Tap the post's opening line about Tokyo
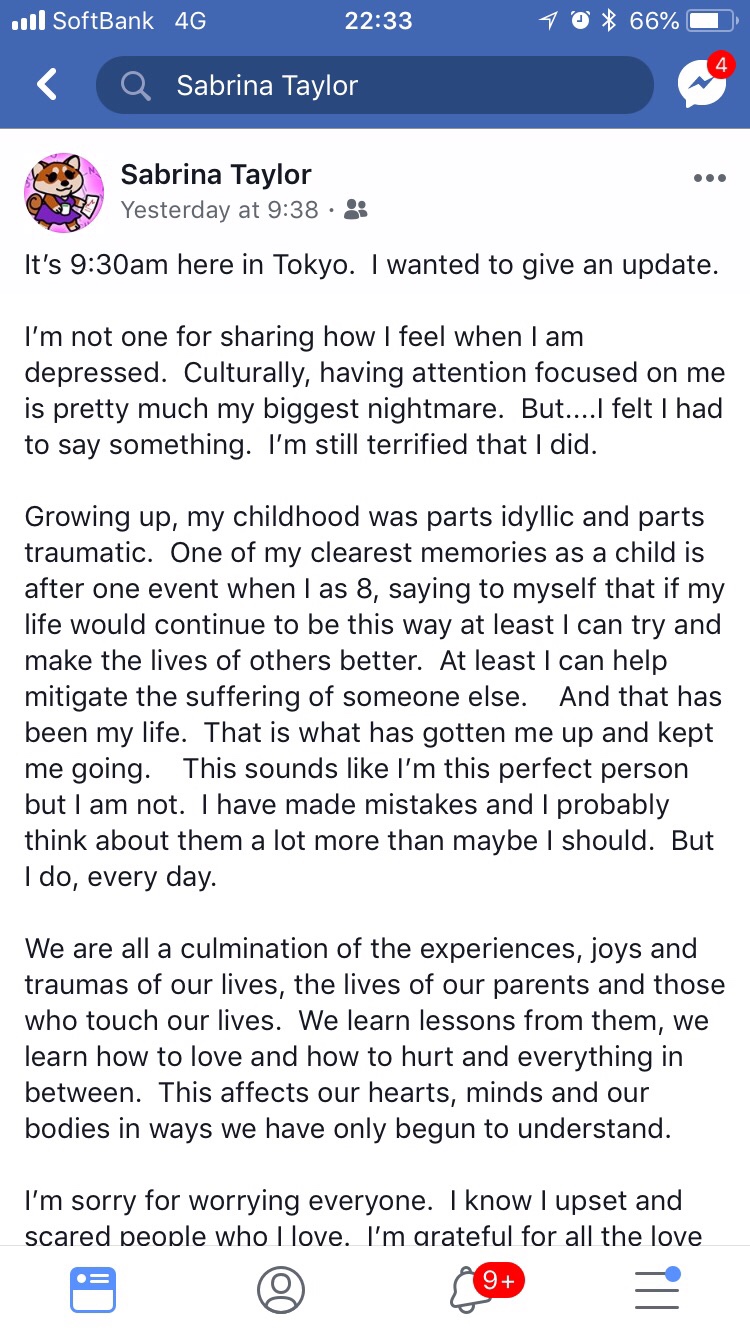The width and height of the screenshot is (750, 1334). coord(371,266)
